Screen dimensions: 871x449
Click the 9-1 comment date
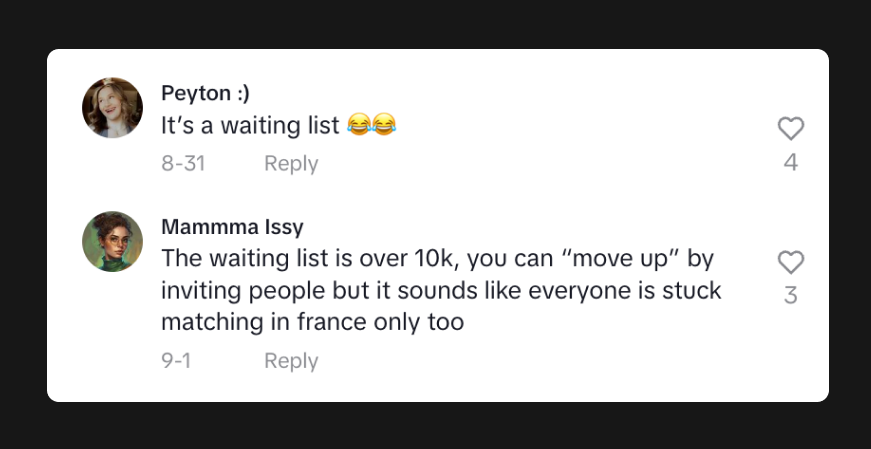click(x=176, y=361)
